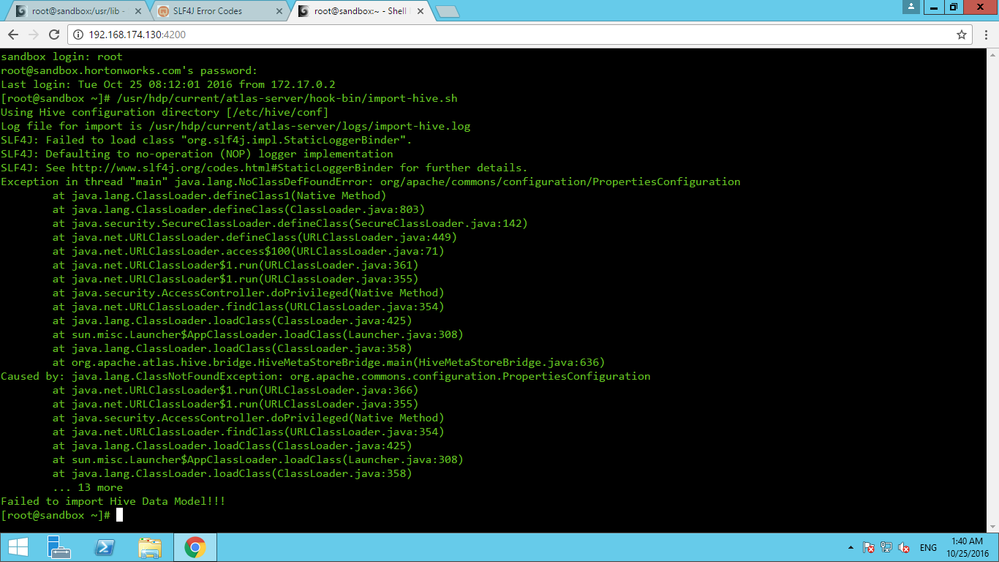Click the import-hive.sh command line
This screenshot has height=562, width=999.
(x=287, y=98)
